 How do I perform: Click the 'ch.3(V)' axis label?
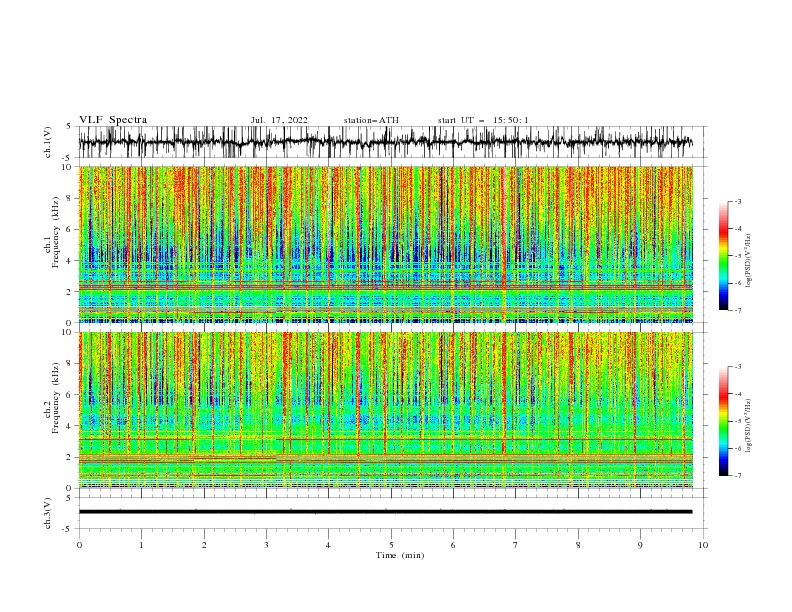click(x=48, y=513)
